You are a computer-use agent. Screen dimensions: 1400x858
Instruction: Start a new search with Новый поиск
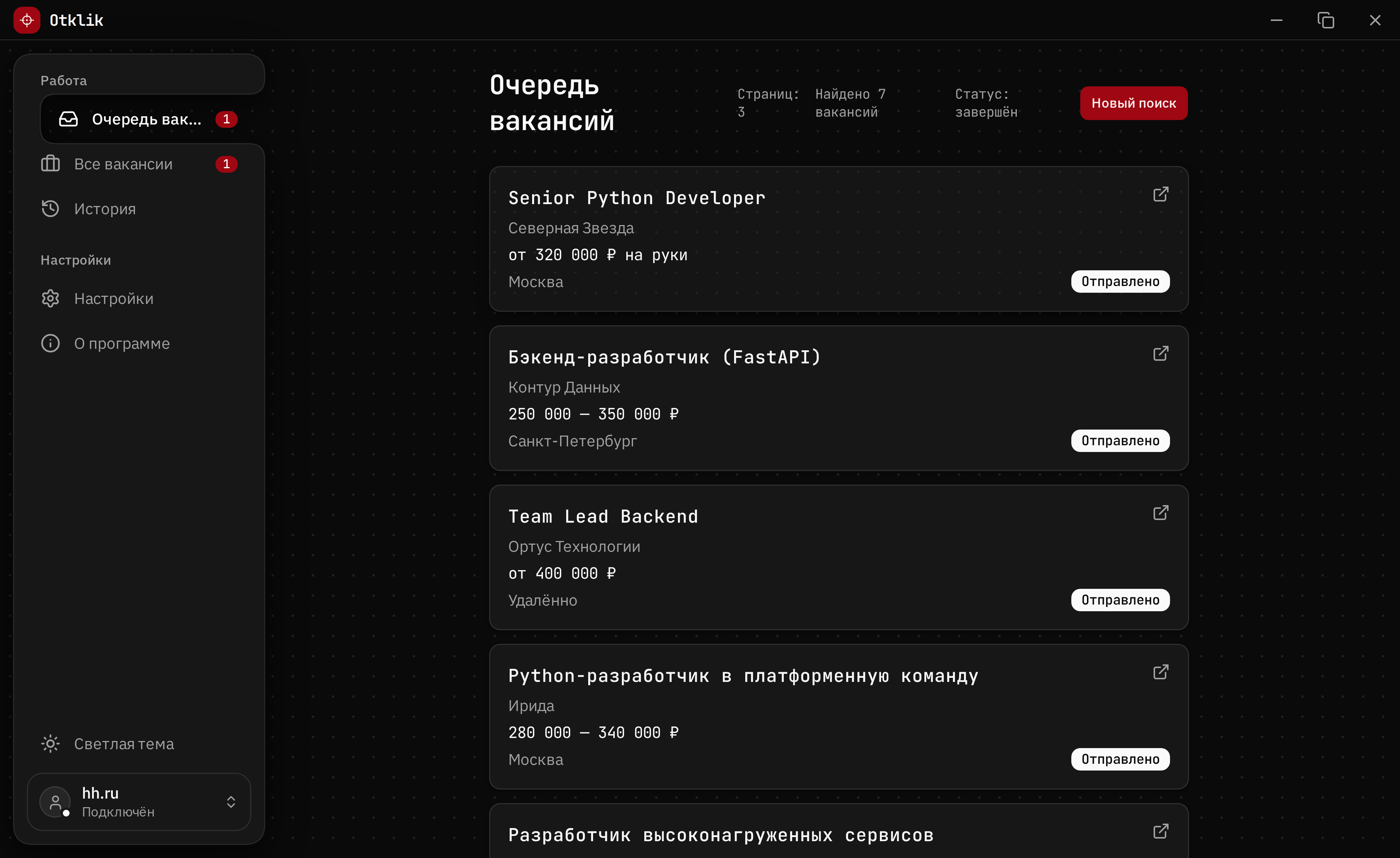(x=1133, y=103)
